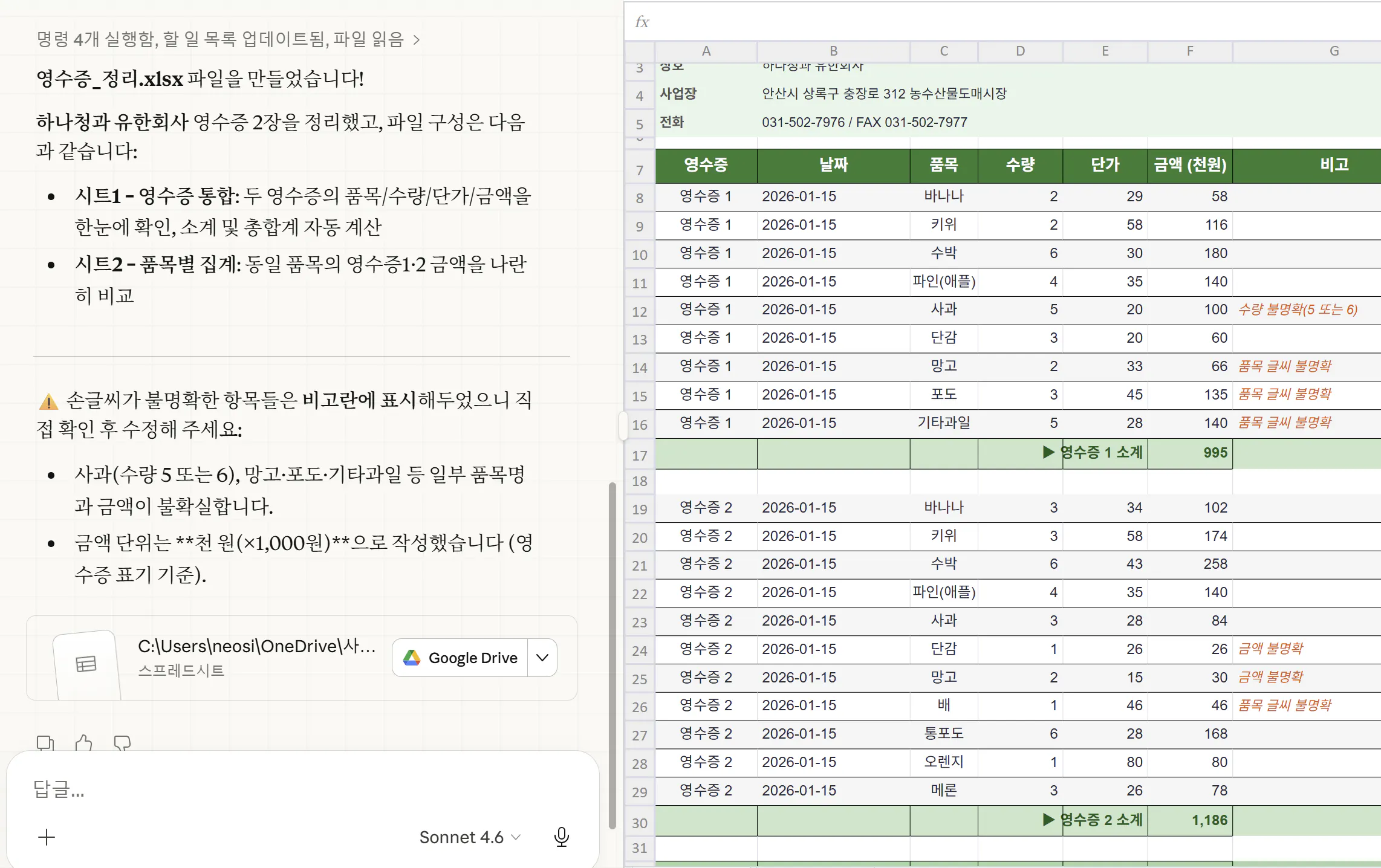Image resolution: width=1381 pixels, height=868 pixels.
Task: Select row header 8 in the spreadsheet
Action: click(x=639, y=197)
